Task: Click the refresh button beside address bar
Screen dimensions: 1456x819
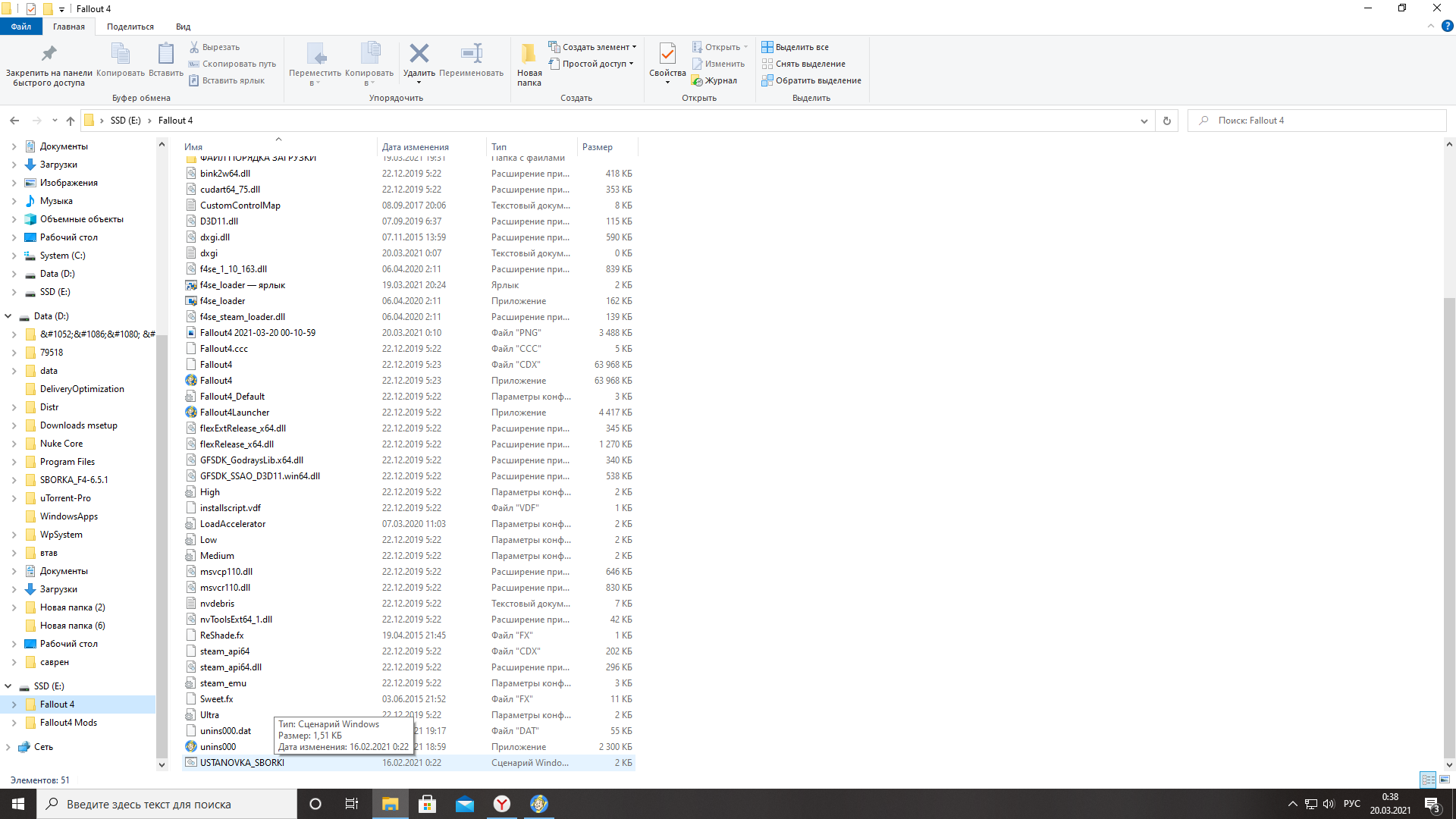Action: tap(1166, 121)
